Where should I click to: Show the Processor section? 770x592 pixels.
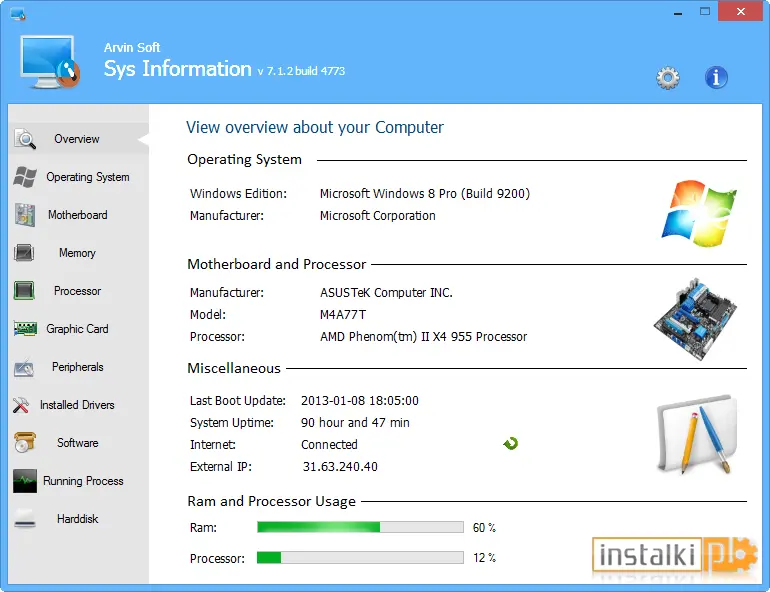[x=78, y=291]
